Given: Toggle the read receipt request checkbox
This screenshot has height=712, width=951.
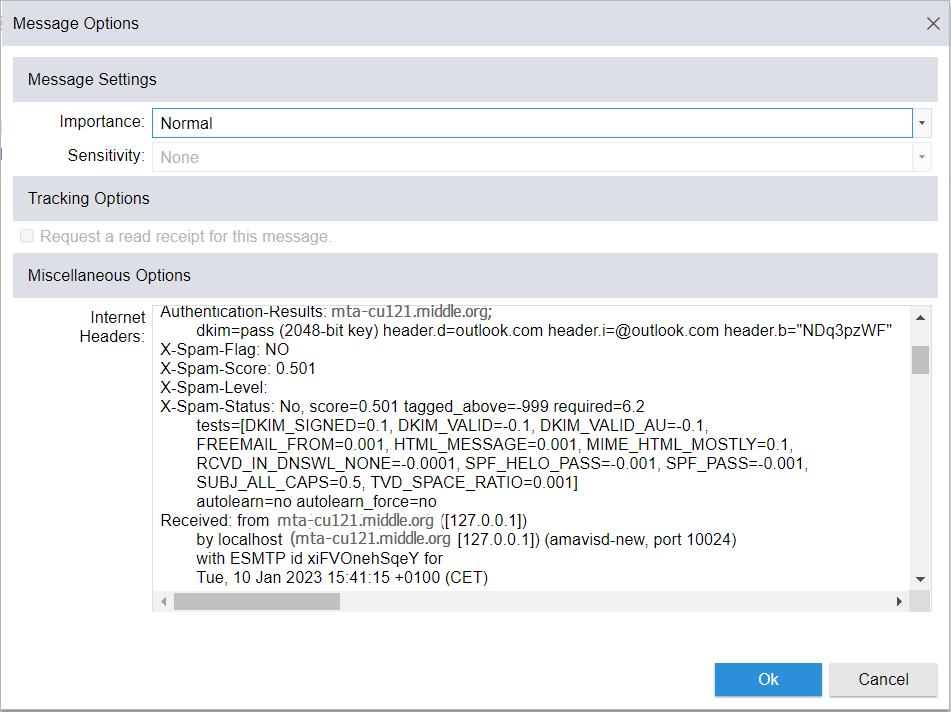Looking at the screenshot, I should click(27, 236).
